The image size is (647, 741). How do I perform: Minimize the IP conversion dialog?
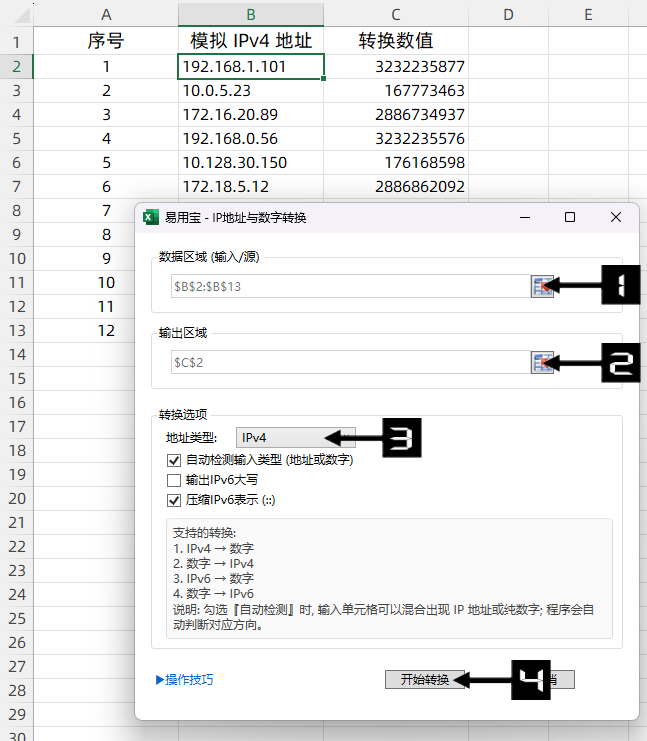tap(524, 217)
